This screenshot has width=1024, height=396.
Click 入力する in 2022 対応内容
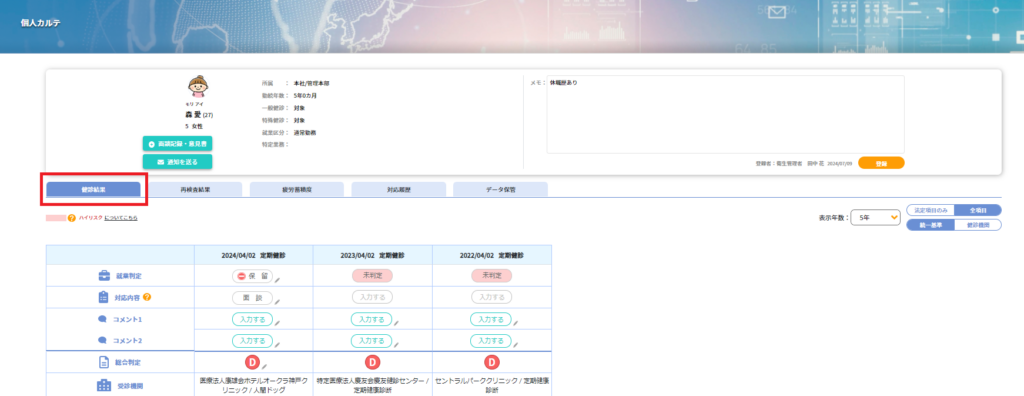[x=491, y=297]
